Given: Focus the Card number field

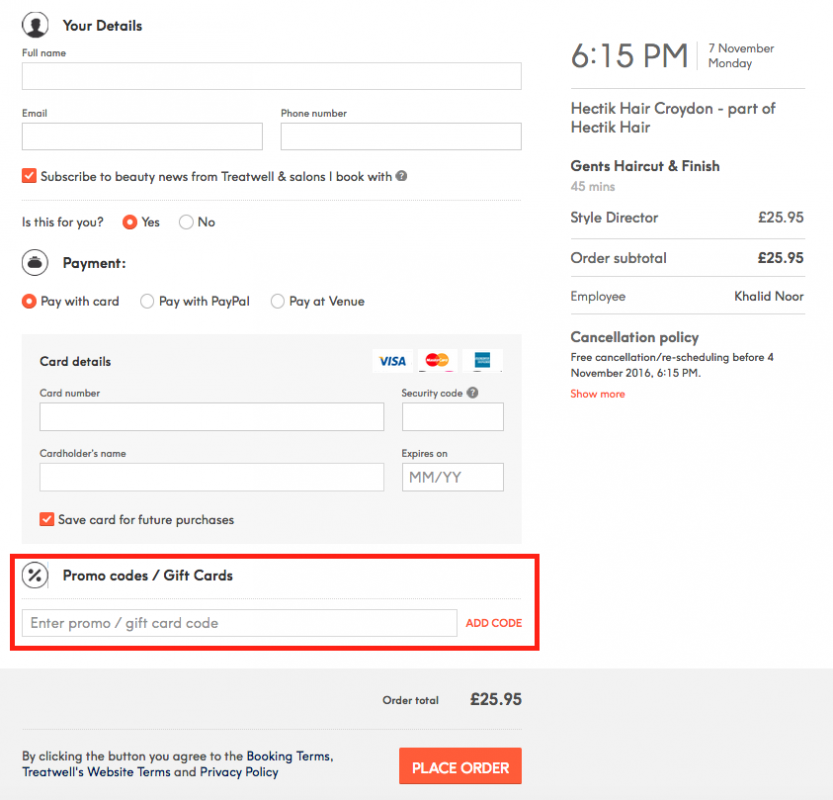Looking at the screenshot, I should coord(212,416).
